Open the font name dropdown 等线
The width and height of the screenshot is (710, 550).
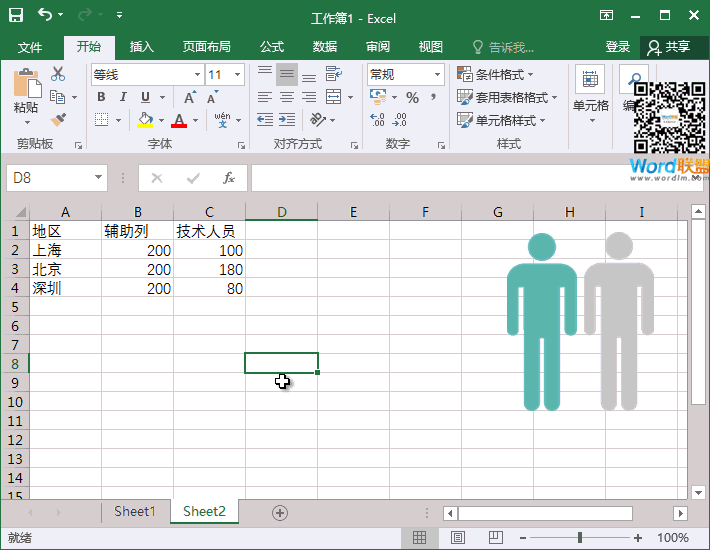point(197,75)
